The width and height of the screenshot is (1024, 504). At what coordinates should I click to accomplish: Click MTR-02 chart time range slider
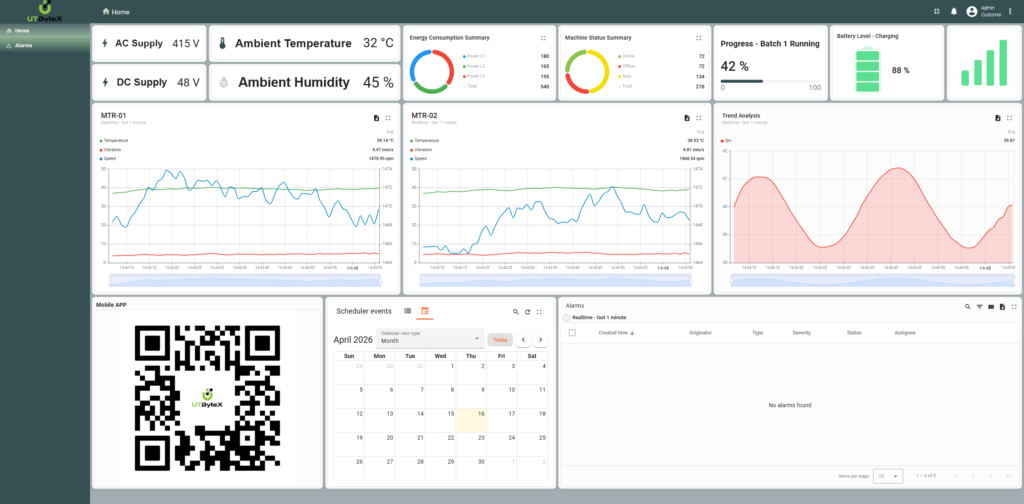(555, 280)
